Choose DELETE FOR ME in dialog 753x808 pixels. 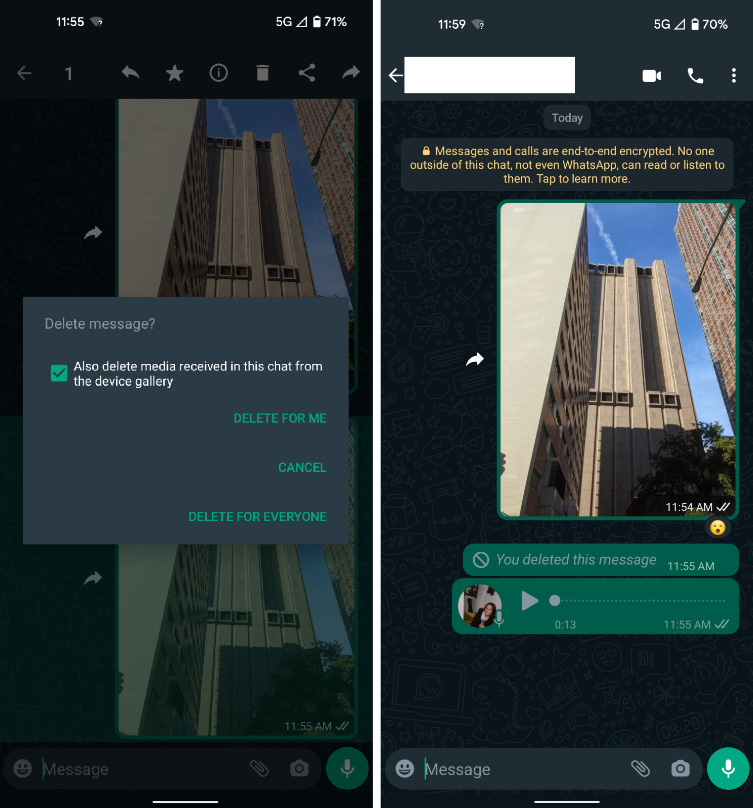[280, 418]
